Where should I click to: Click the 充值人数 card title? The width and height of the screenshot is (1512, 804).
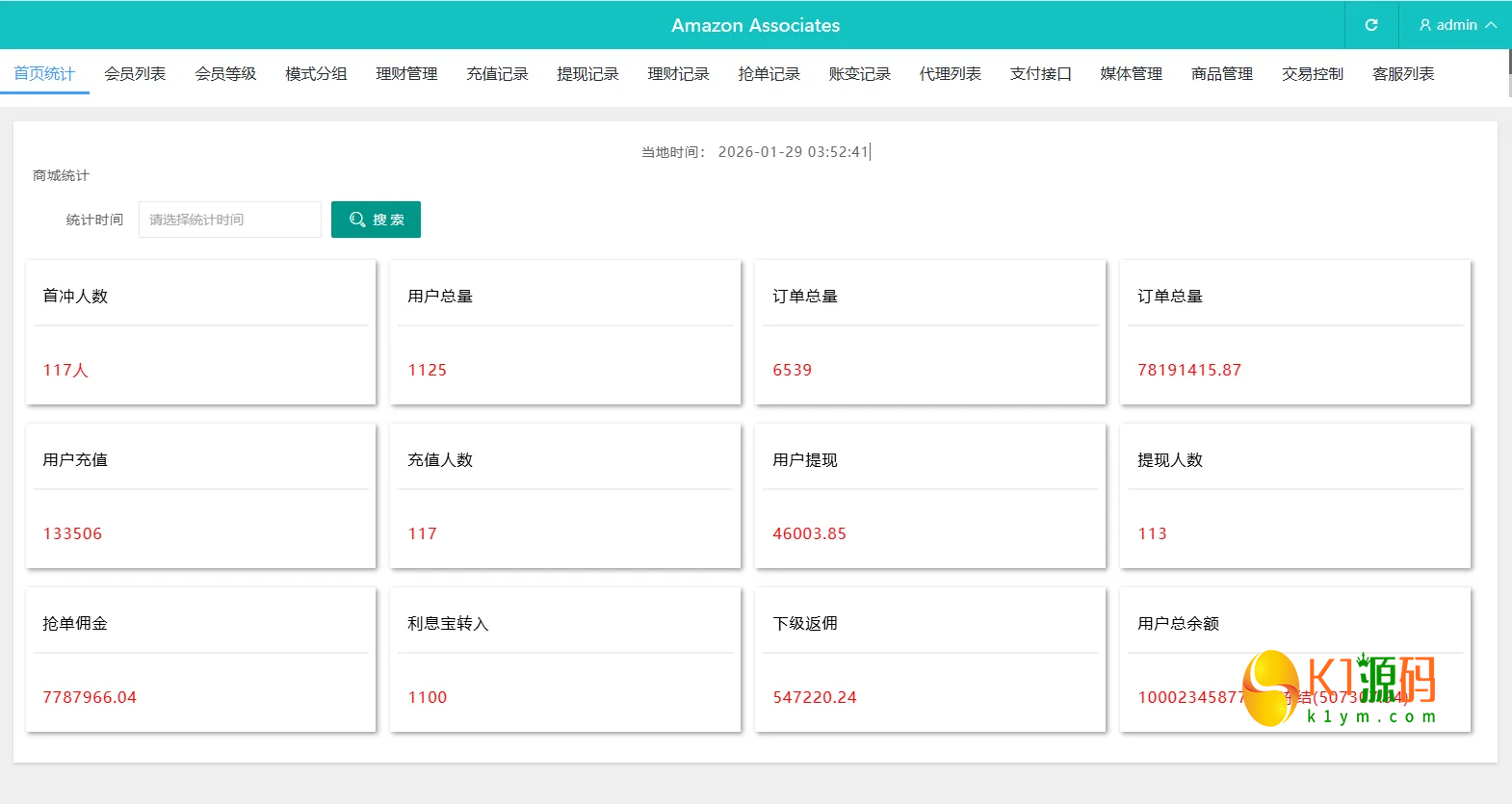[x=440, y=459]
